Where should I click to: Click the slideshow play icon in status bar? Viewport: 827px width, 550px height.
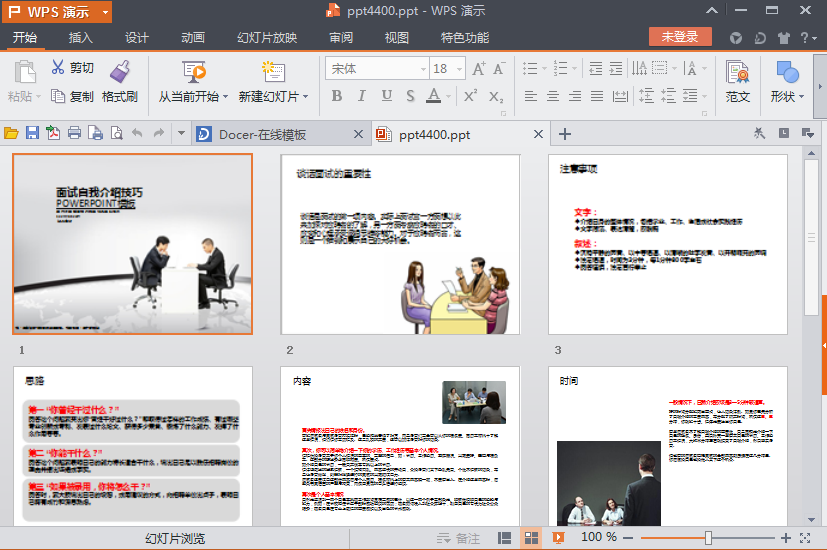click(x=558, y=537)
